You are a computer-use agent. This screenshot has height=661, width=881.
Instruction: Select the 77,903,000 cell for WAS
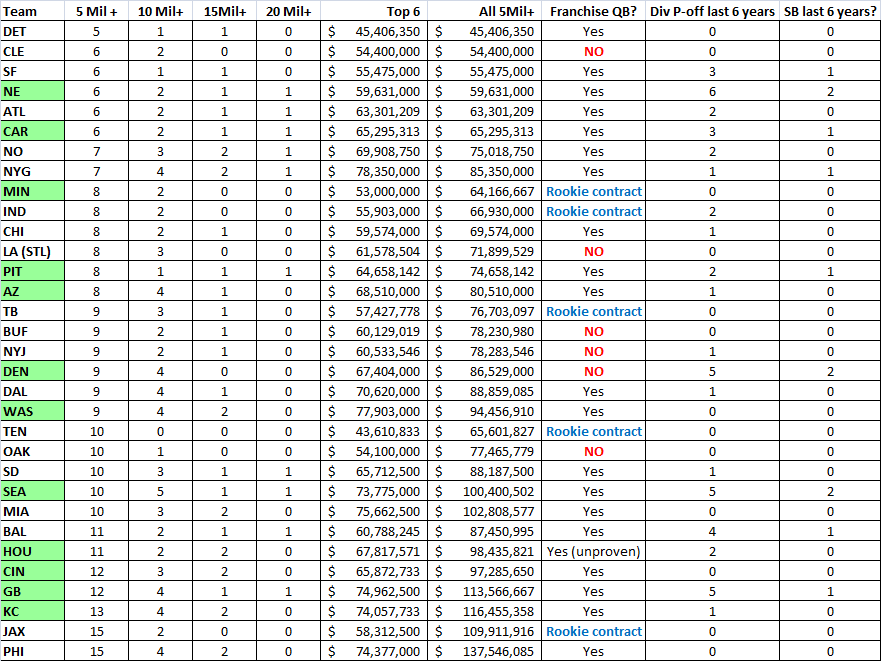[374, 411]
